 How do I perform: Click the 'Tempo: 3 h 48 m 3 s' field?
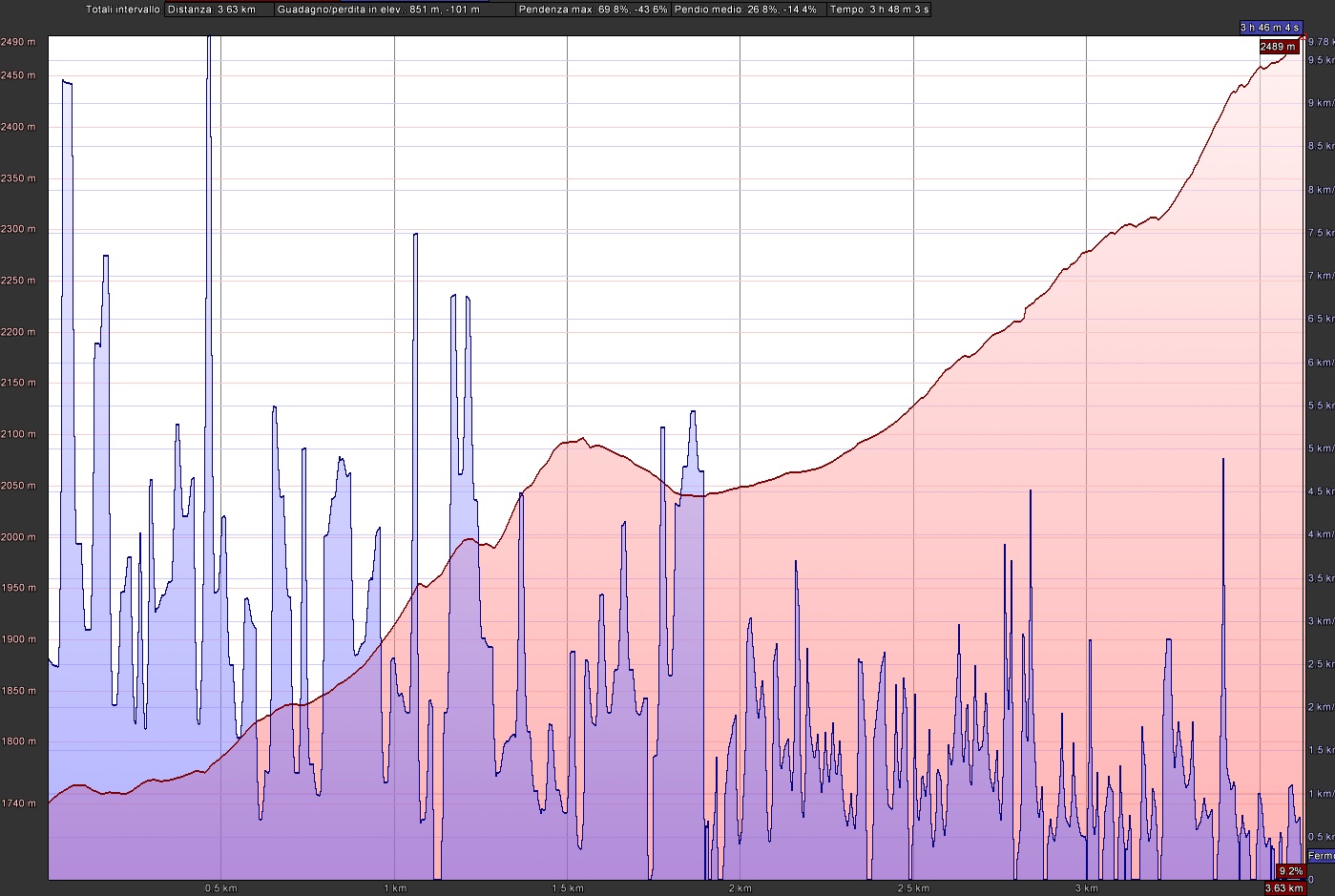(x=879, y=10)
